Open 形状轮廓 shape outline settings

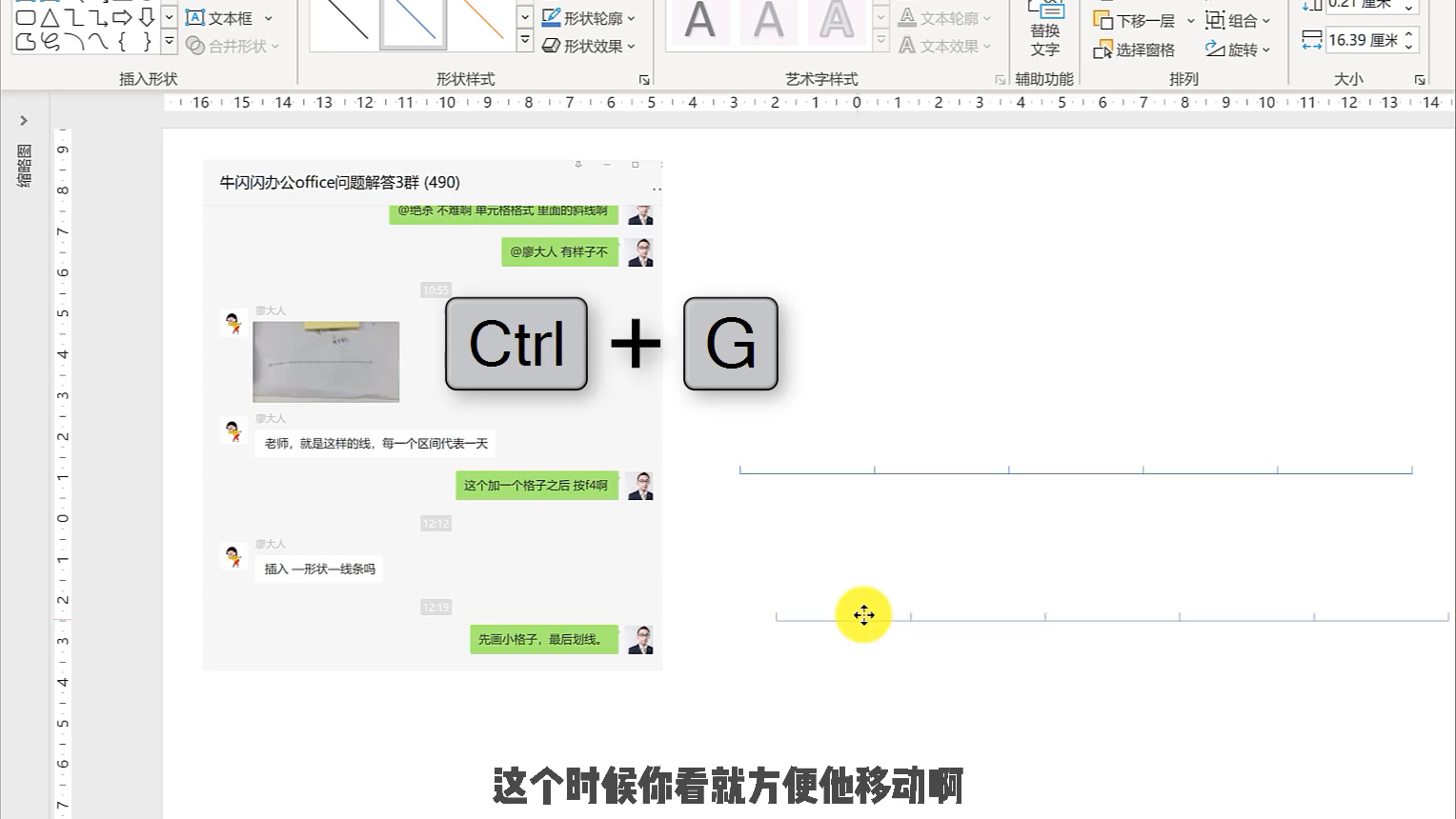[x=589, y=16]
